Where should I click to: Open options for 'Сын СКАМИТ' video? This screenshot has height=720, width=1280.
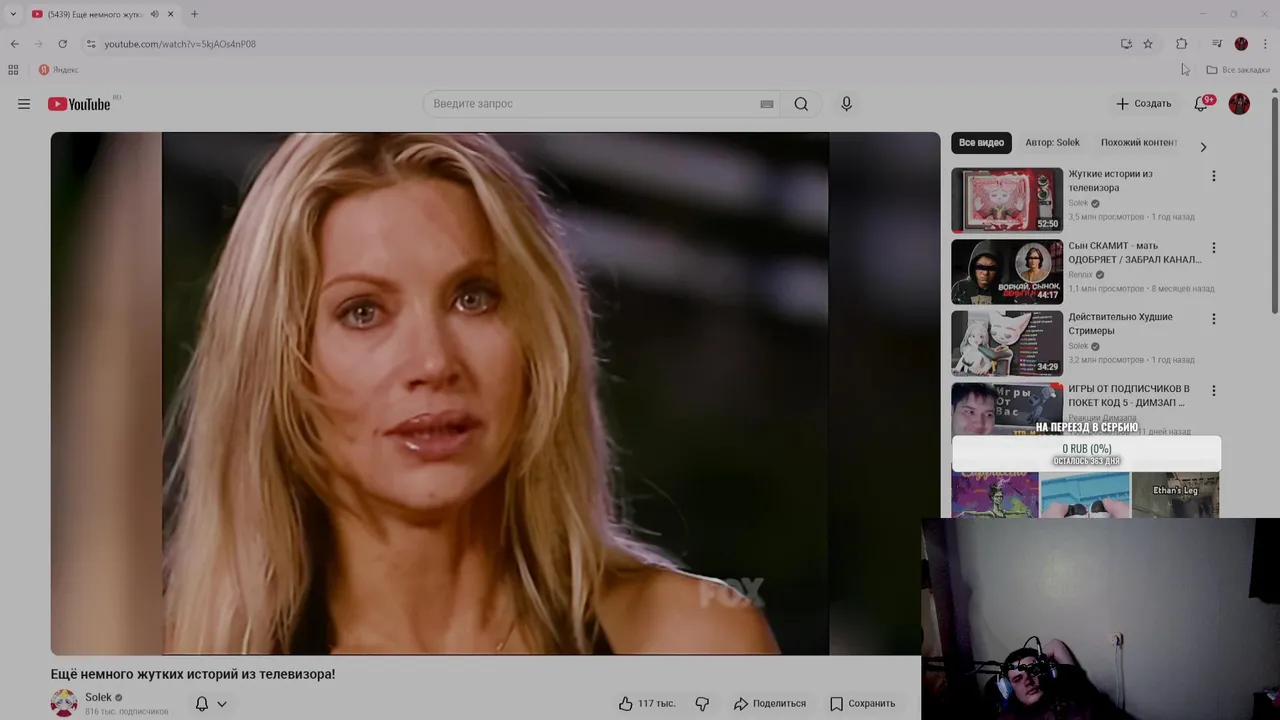[x=1214, y=248]
